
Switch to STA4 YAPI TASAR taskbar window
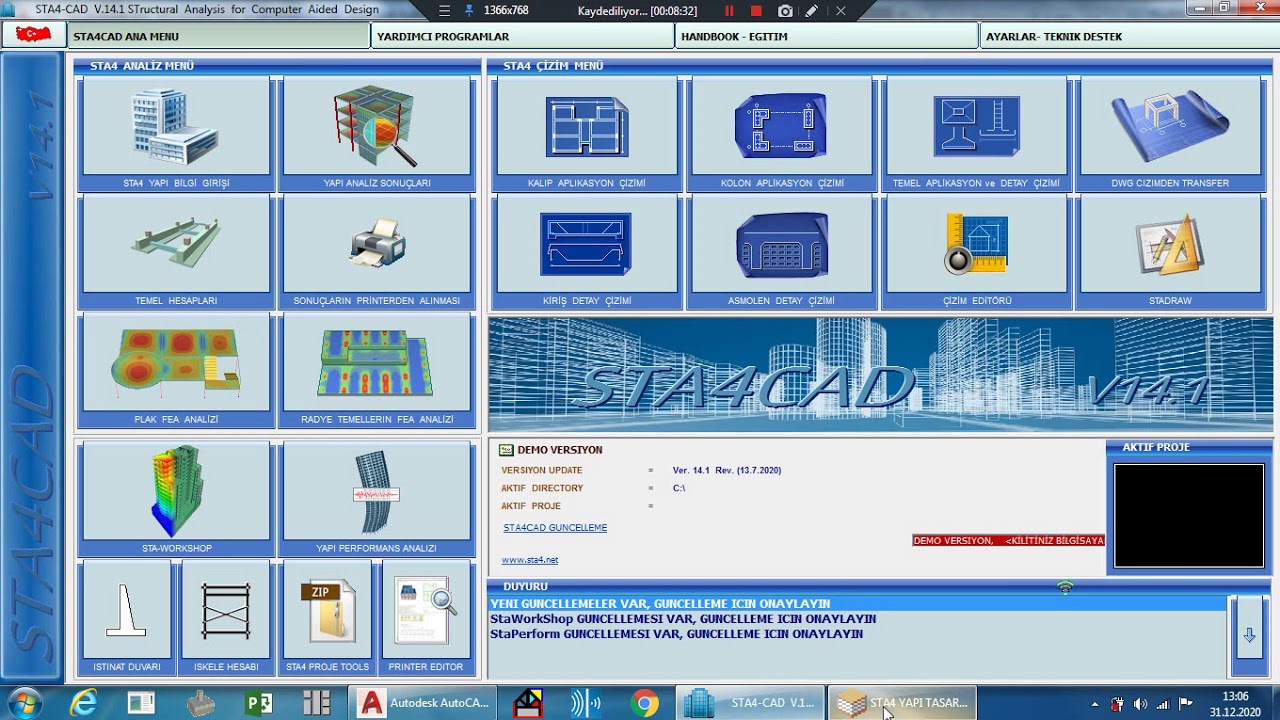click(x=902, y=703)
